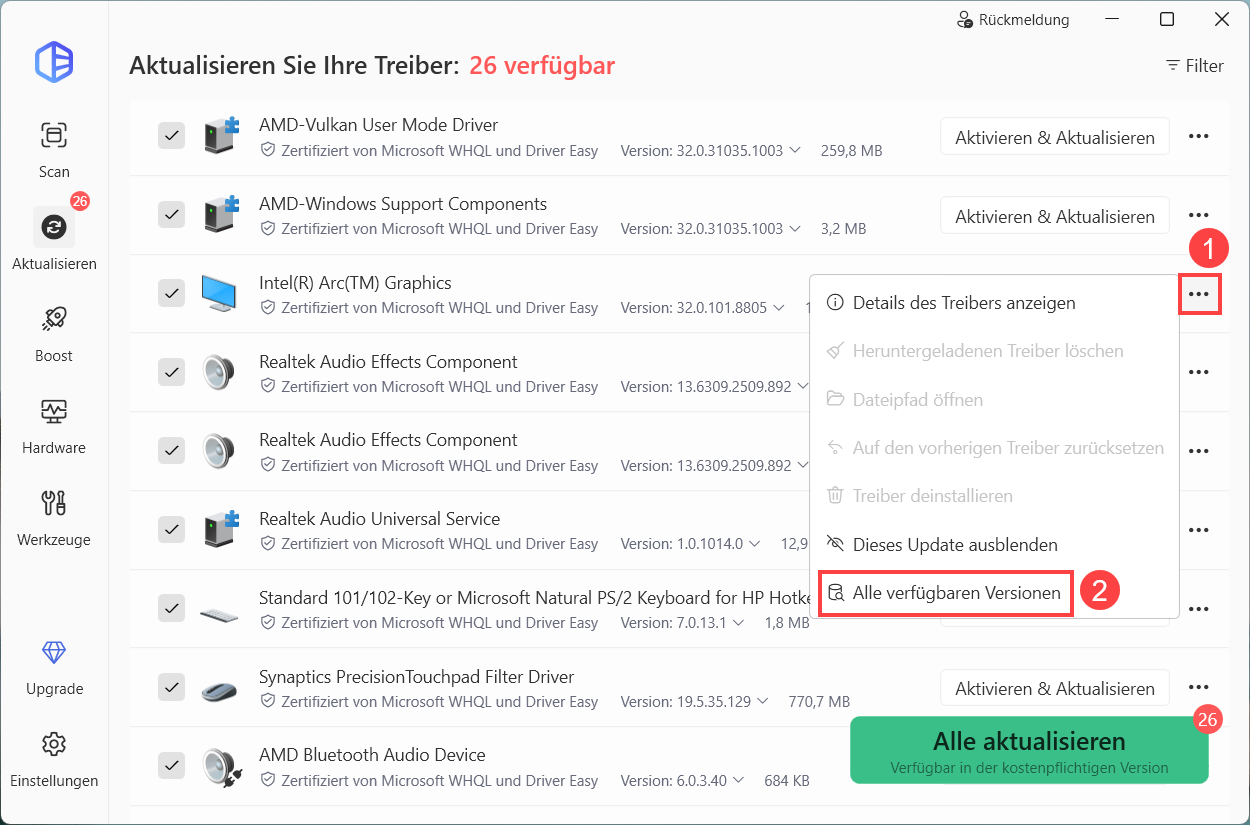Expand version dropdown for AMD-Vulkan User Mode Driver
The width and height of the screenshot is (1250, 825).
pyautogui.click(x=795, y=151)
